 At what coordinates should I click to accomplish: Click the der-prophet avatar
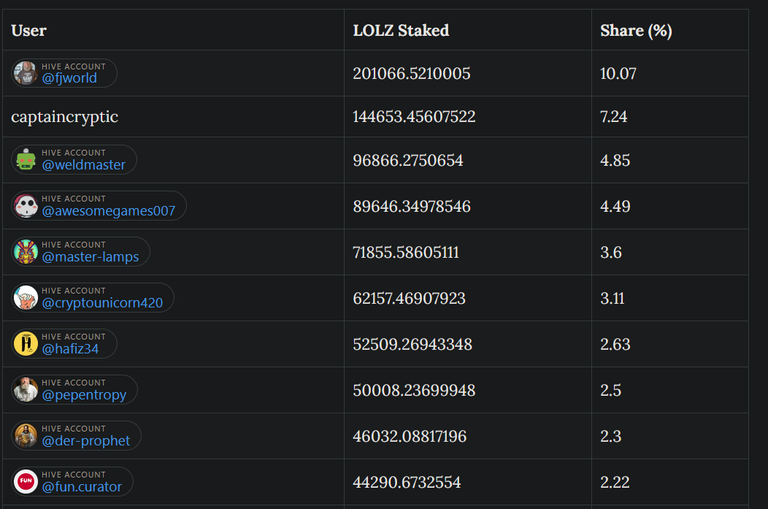[x=25, y=436]
